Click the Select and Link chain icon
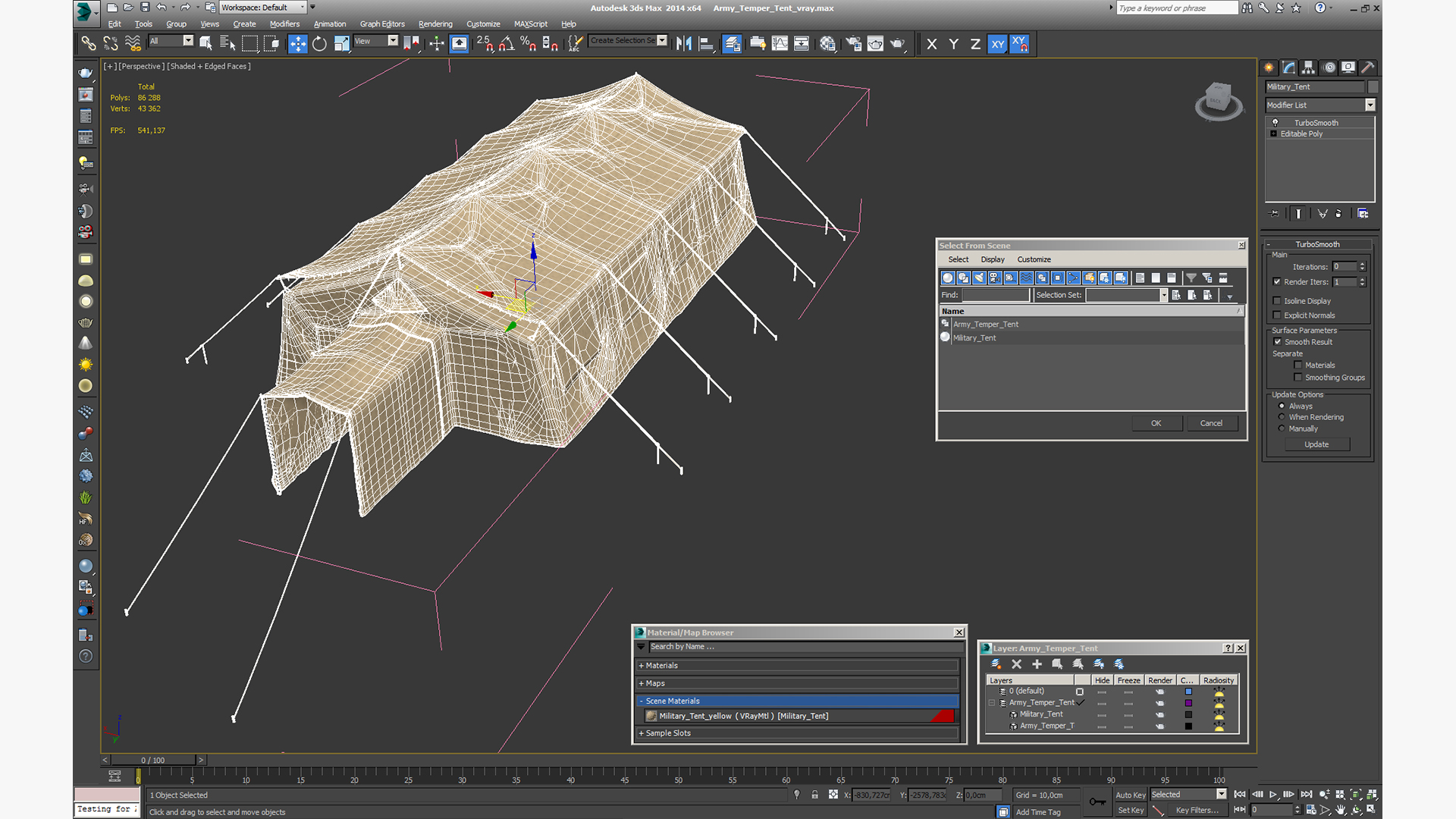The width and height of the screenshot is (1456, 819). click(x=89, y=43)
